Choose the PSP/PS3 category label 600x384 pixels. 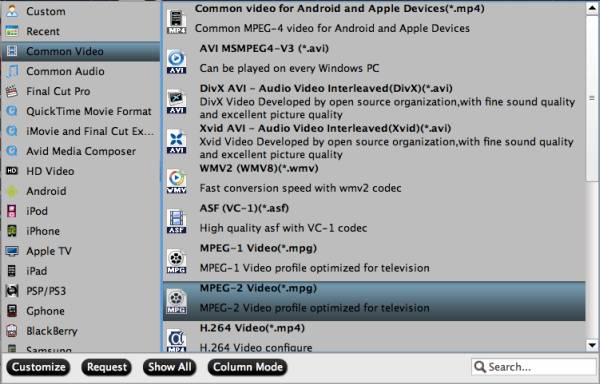(46, 291)
